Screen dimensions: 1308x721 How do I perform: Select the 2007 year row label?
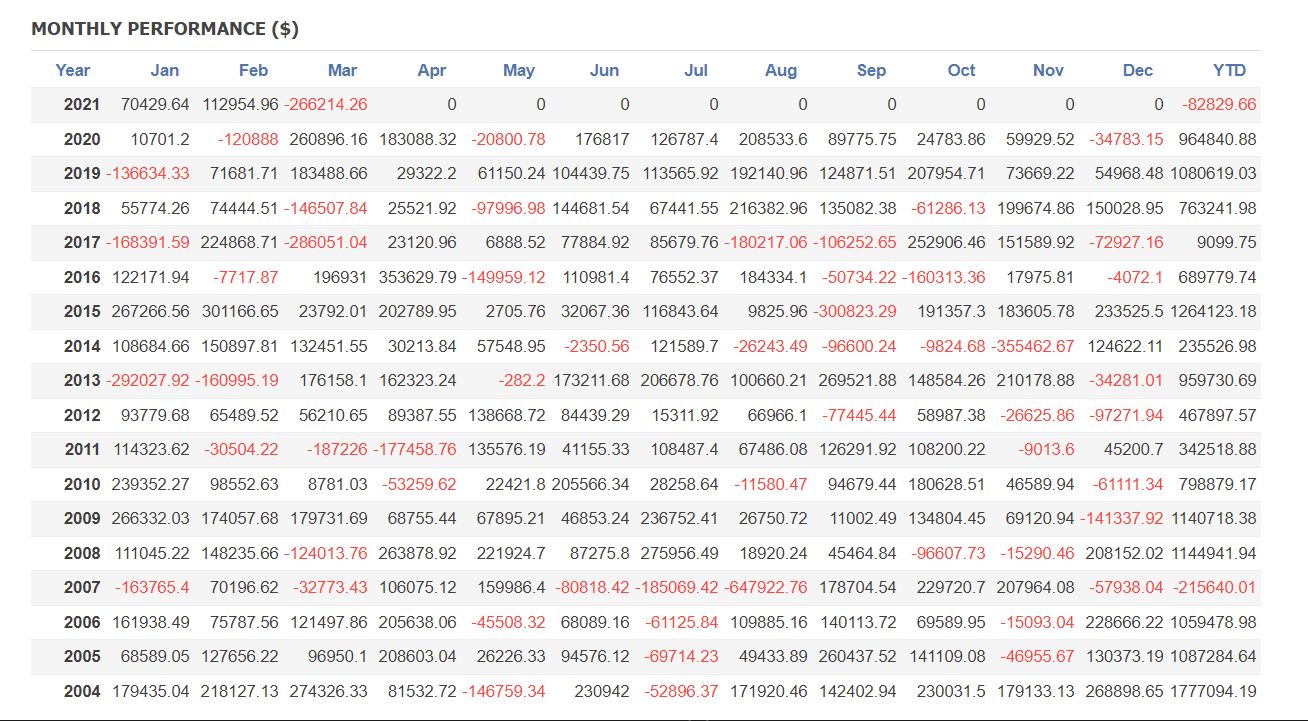pos(82,587)
